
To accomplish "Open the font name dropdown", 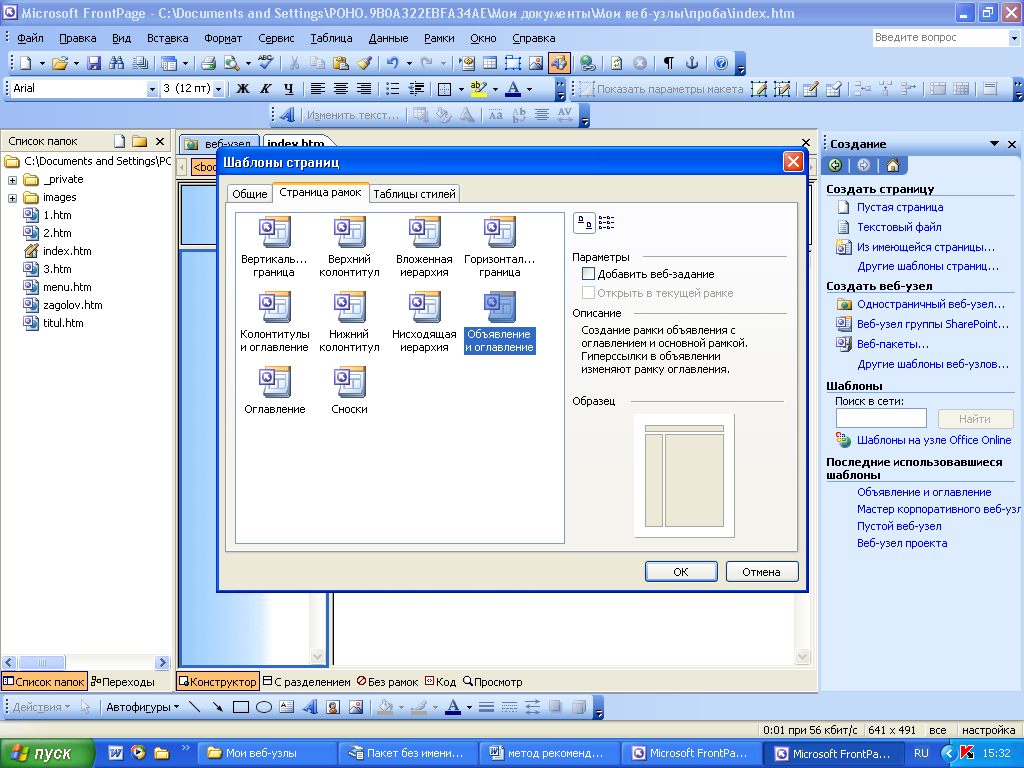I will pos(152,89).
